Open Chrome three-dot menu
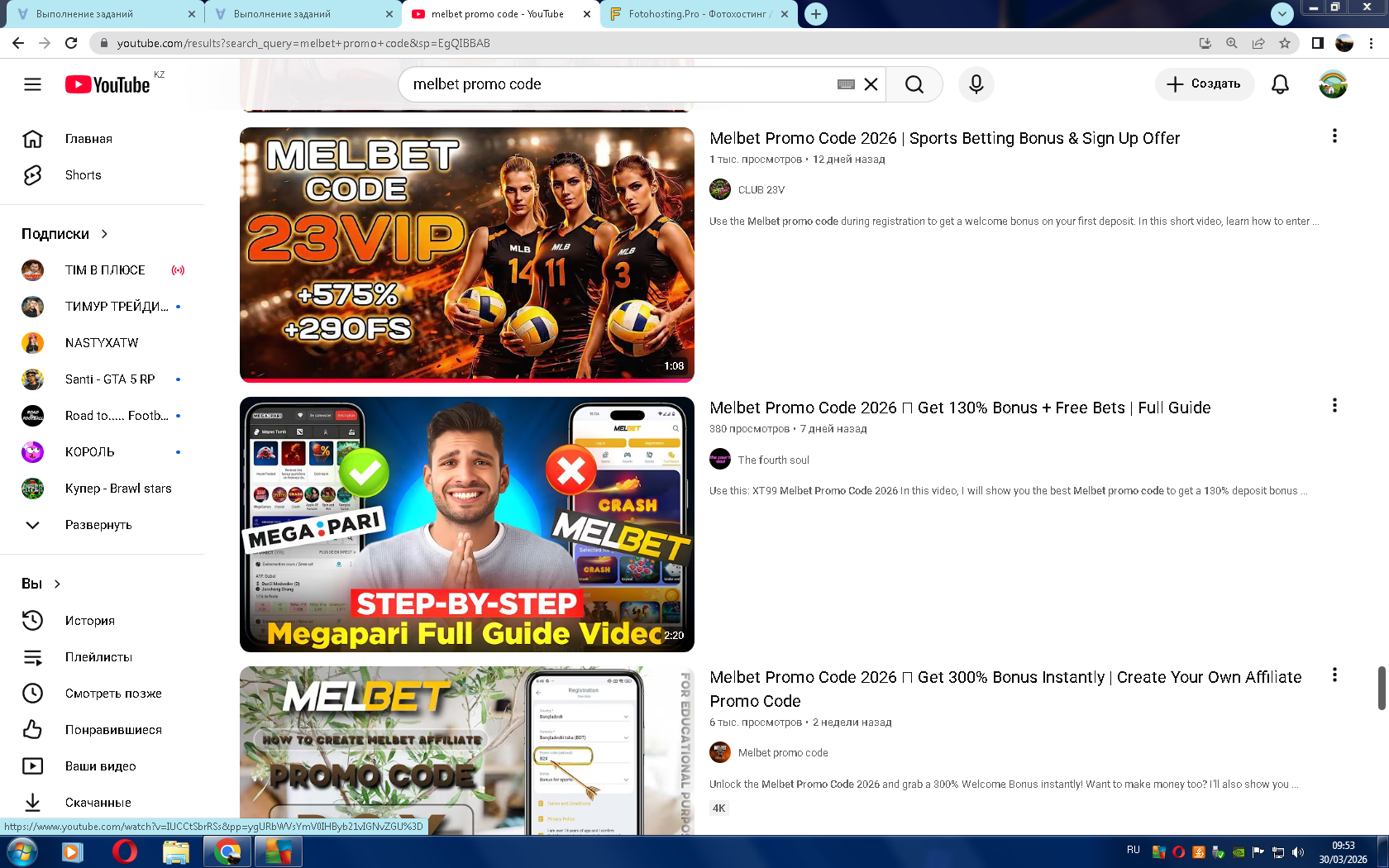Screen dimensions: 1389x868 pos(1372,43)
